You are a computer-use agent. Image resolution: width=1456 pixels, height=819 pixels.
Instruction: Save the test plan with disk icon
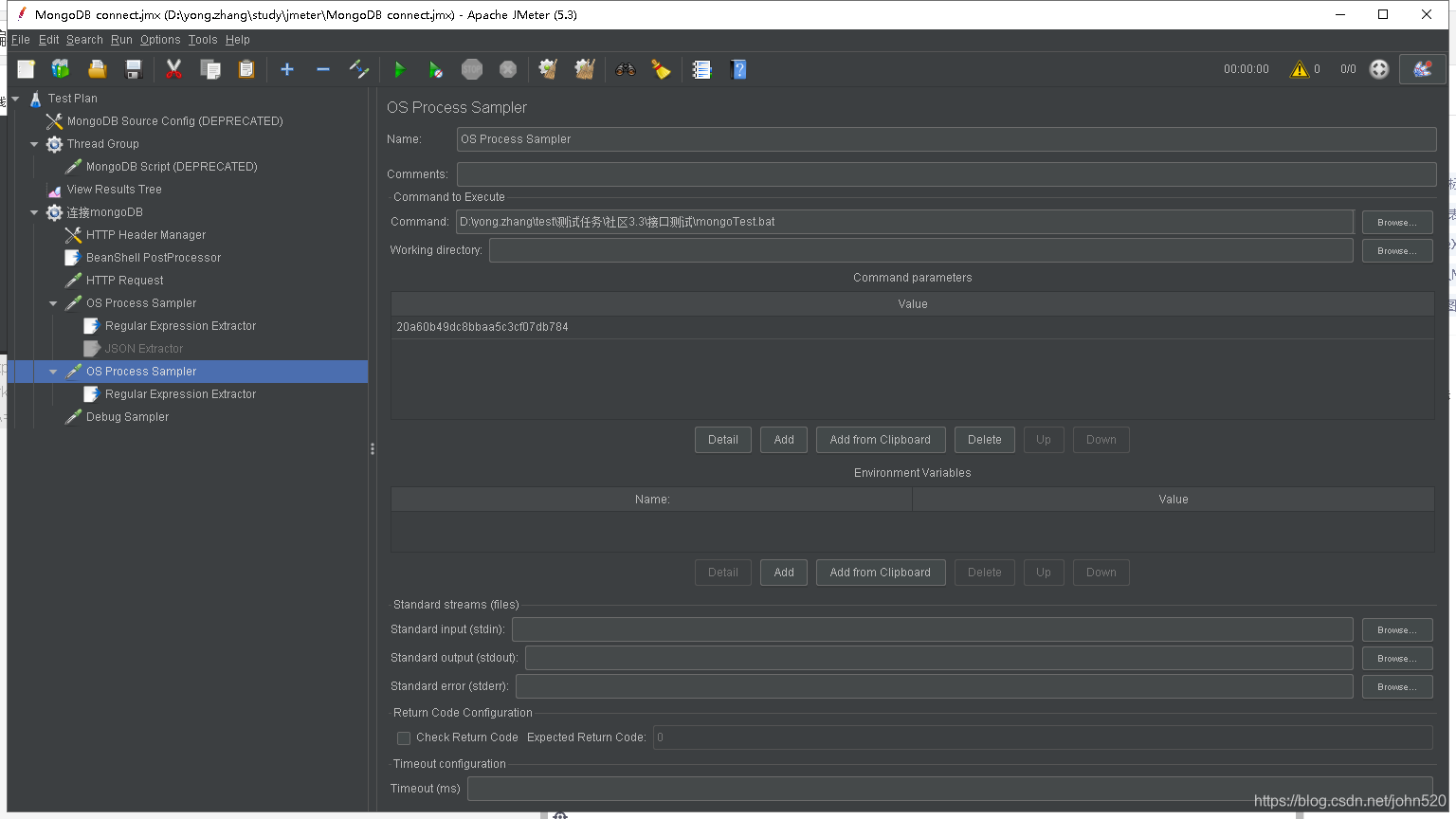tap(134, 69)
